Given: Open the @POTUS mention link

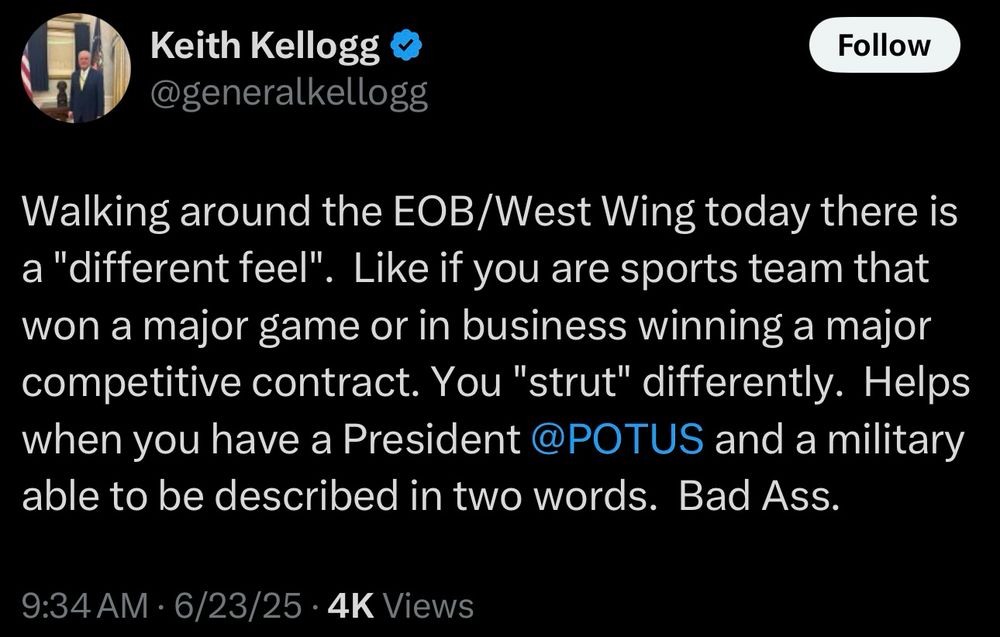Looking at the screenshot, I should tap(617, 439).
